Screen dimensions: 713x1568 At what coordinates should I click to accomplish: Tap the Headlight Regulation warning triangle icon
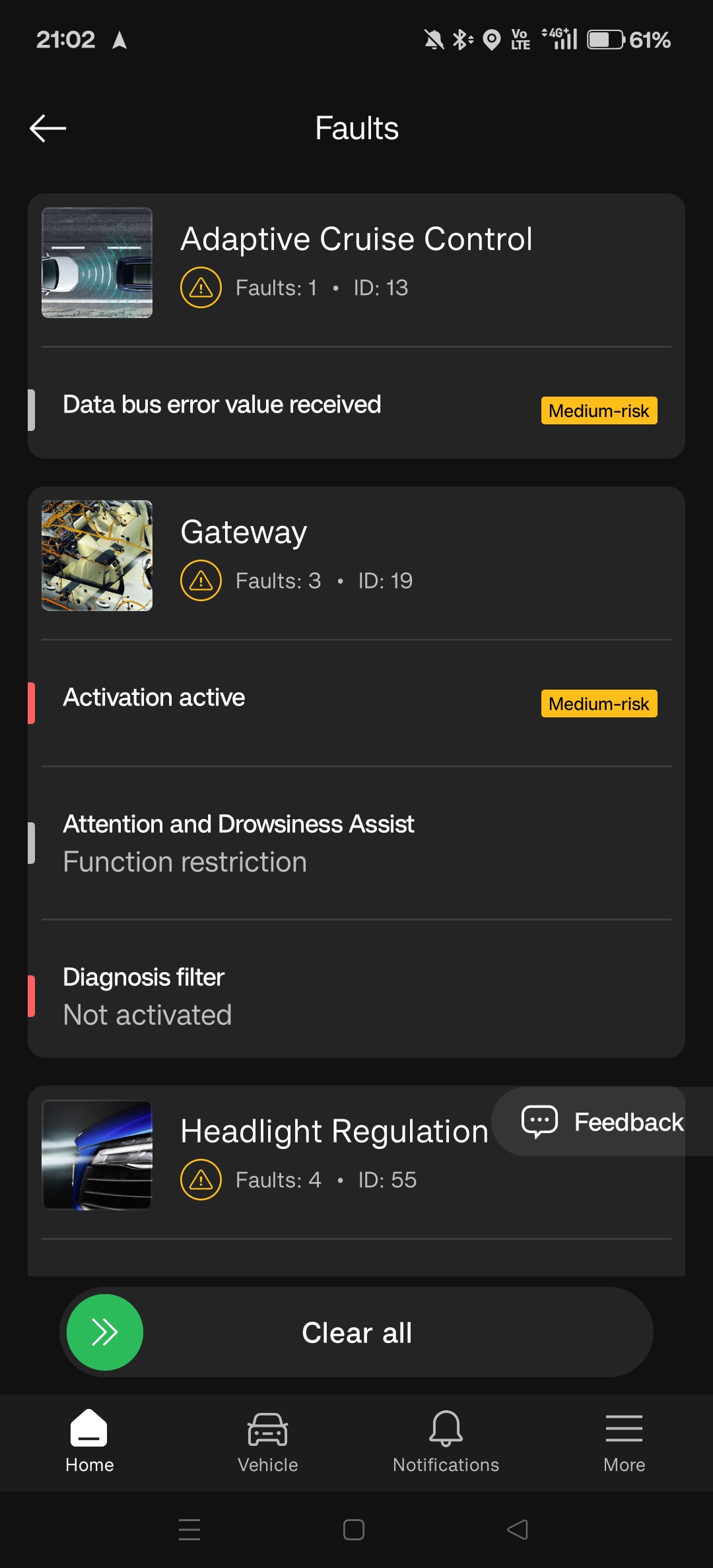pyautogui.click(x=201, y=1180)
